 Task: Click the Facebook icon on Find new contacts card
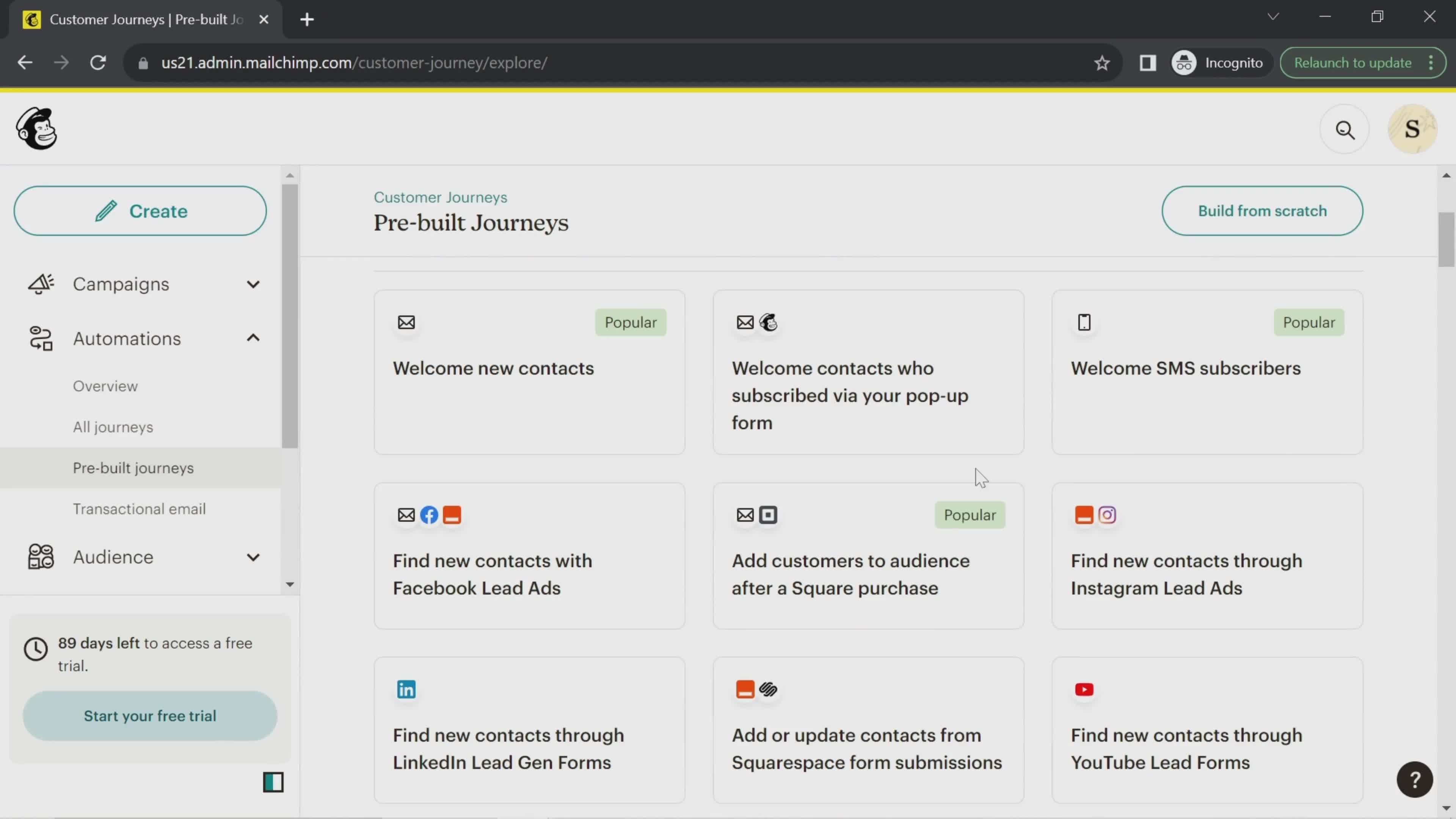(x=429, y=514)
